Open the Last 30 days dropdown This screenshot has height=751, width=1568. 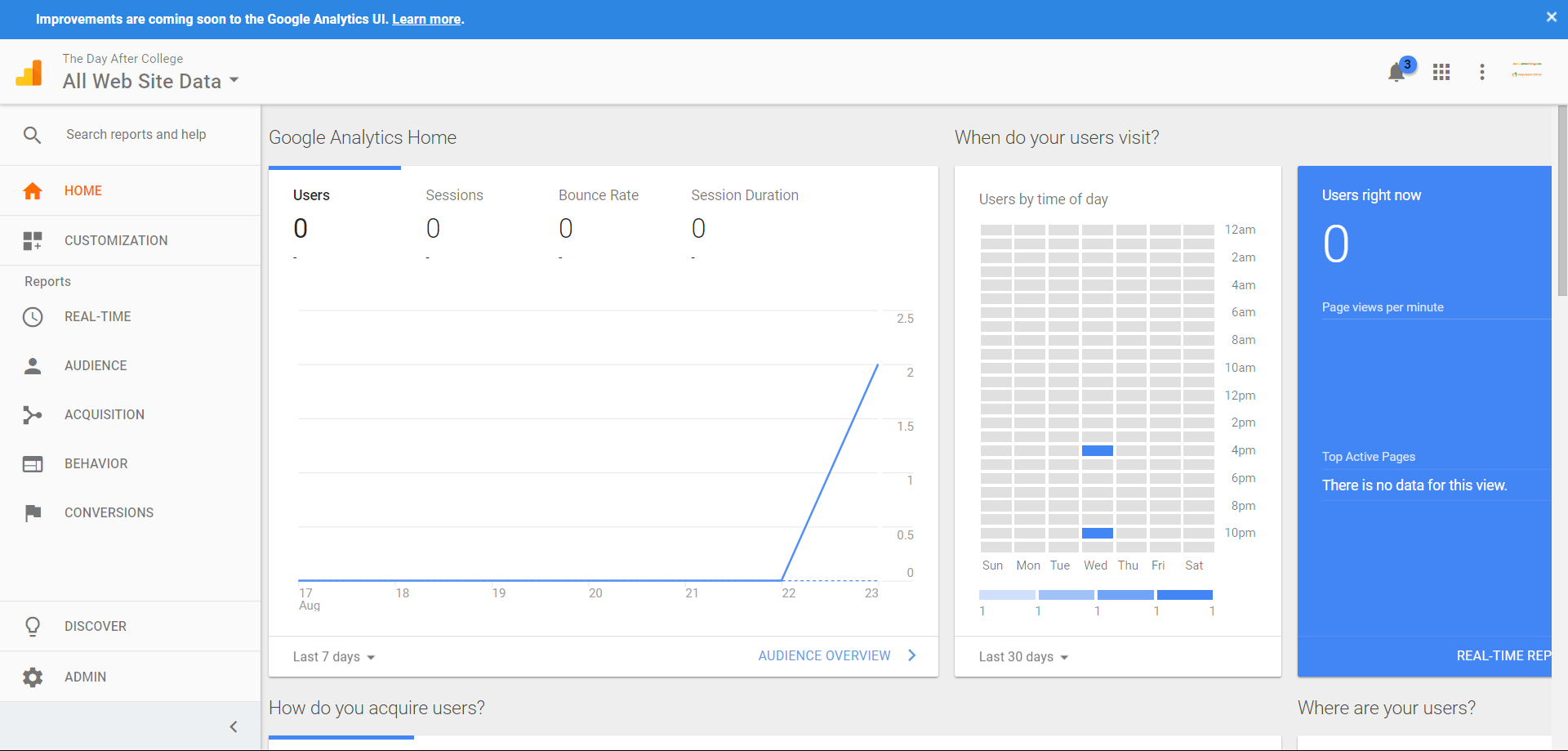pos(1023,657)
